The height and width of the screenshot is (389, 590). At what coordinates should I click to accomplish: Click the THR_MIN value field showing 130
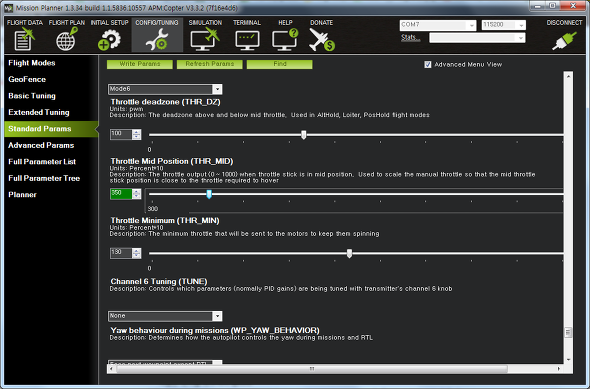pos(121,253)
